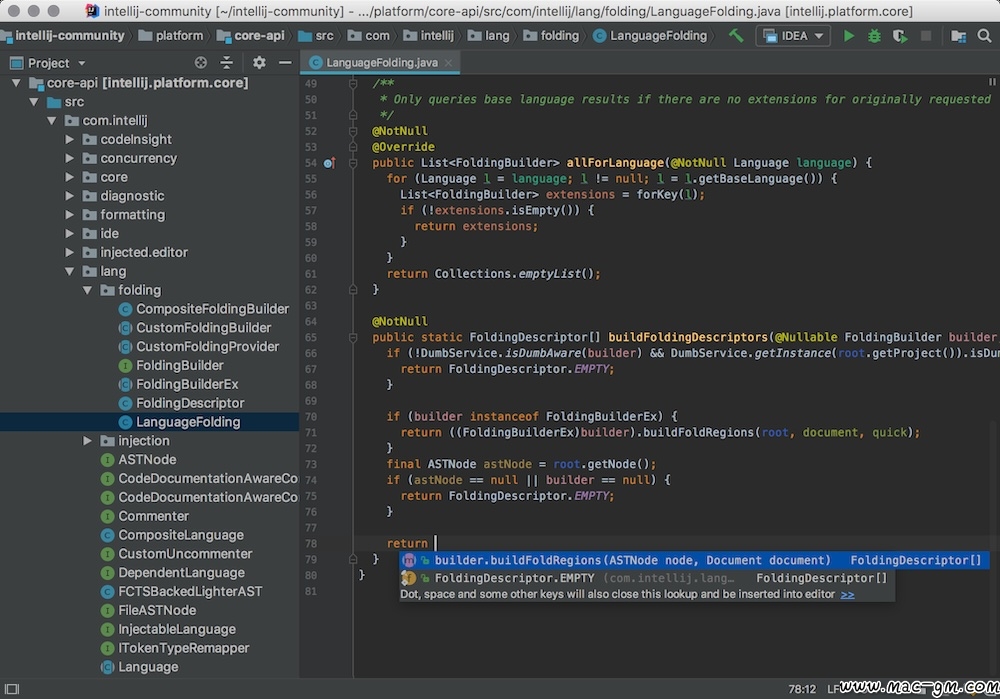Run the IDEA configuration with the play icon
Image resolution: width=1000 pixels, height=699 pixels.
point(849,36)
